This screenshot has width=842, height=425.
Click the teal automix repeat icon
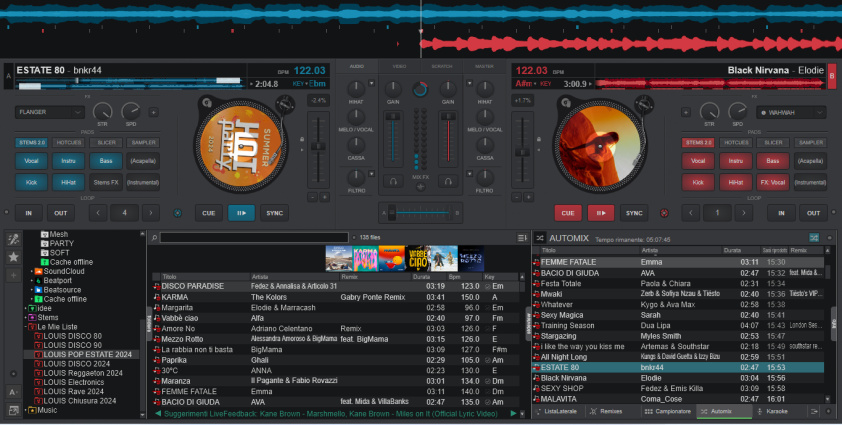click(x=814, y=237)
